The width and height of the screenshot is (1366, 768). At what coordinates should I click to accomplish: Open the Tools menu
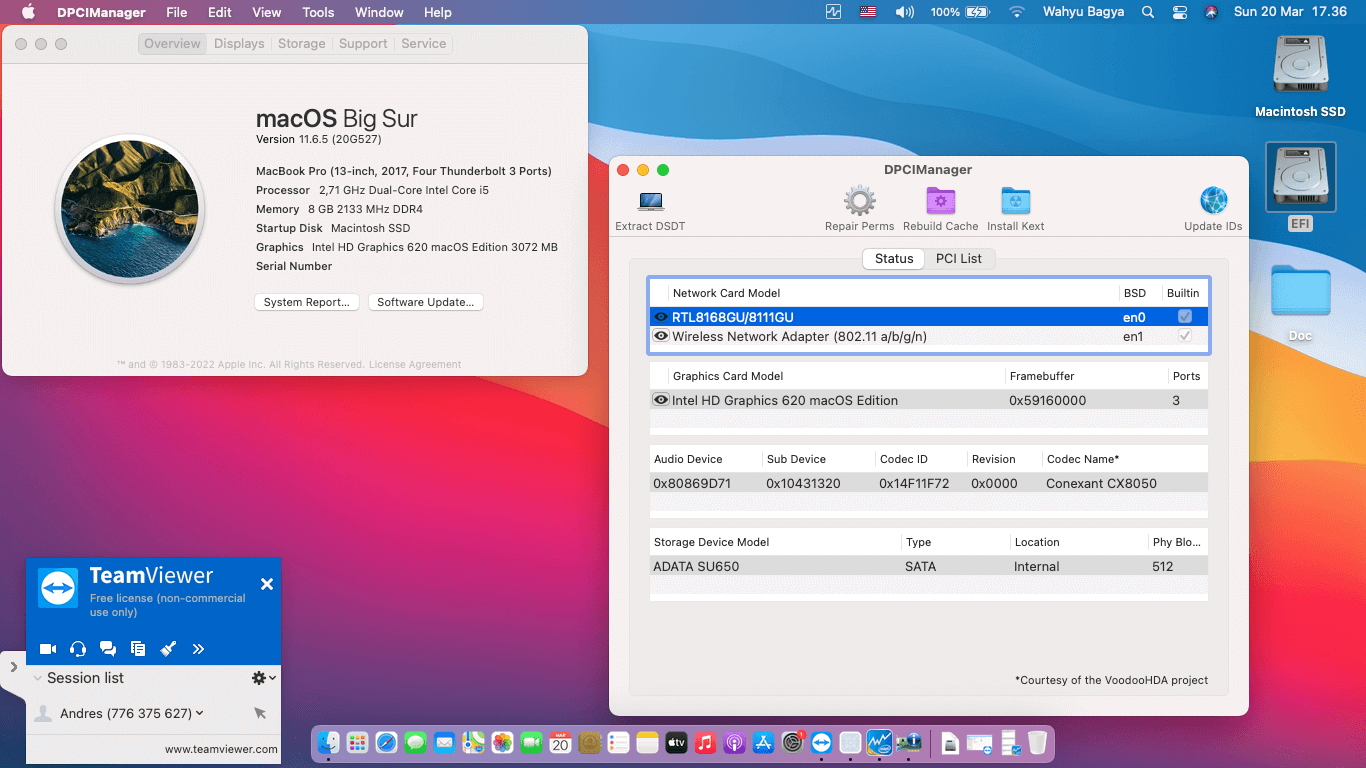[x=317, y=12]
